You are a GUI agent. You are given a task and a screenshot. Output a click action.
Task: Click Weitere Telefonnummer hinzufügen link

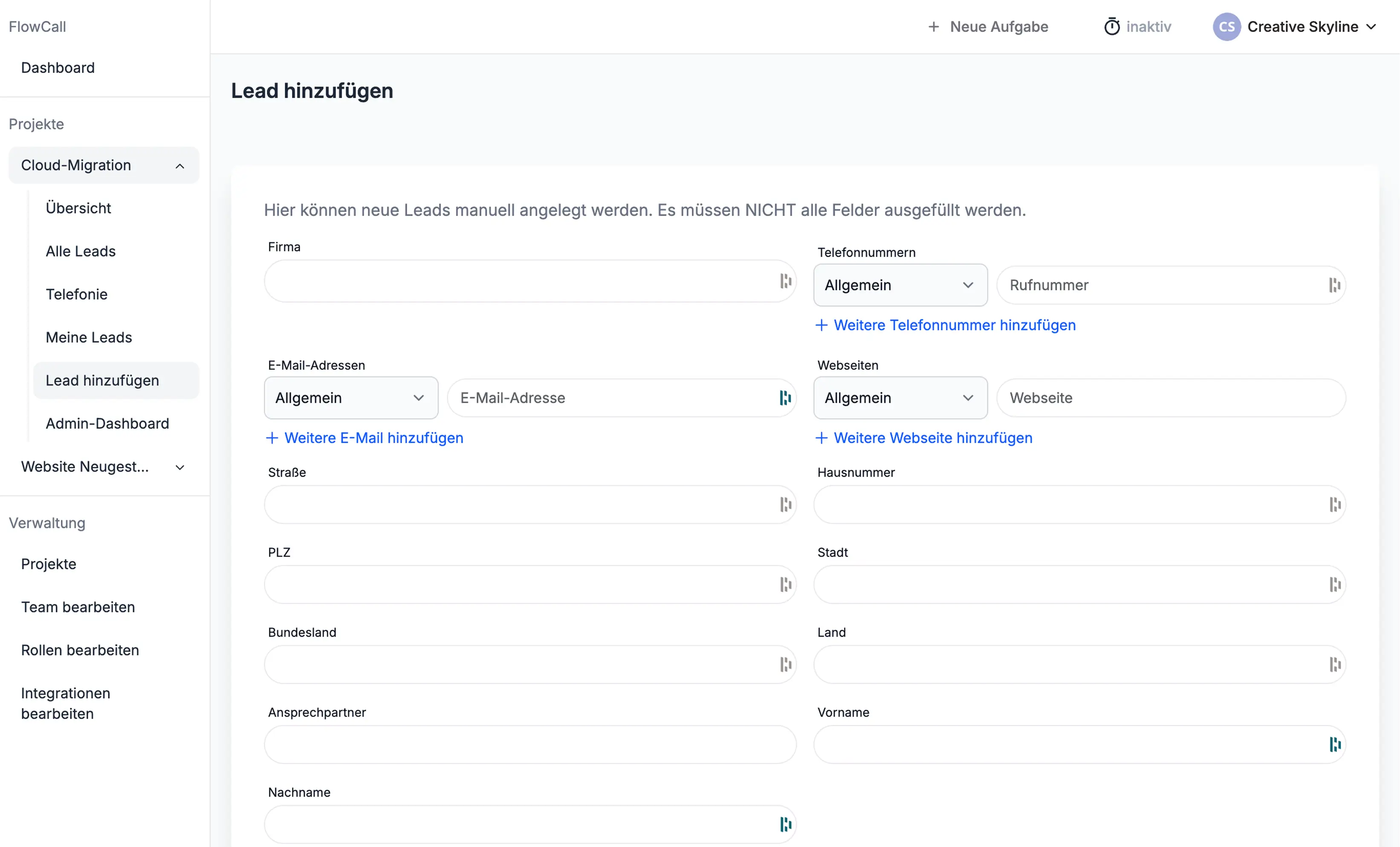tap(946, 325)
